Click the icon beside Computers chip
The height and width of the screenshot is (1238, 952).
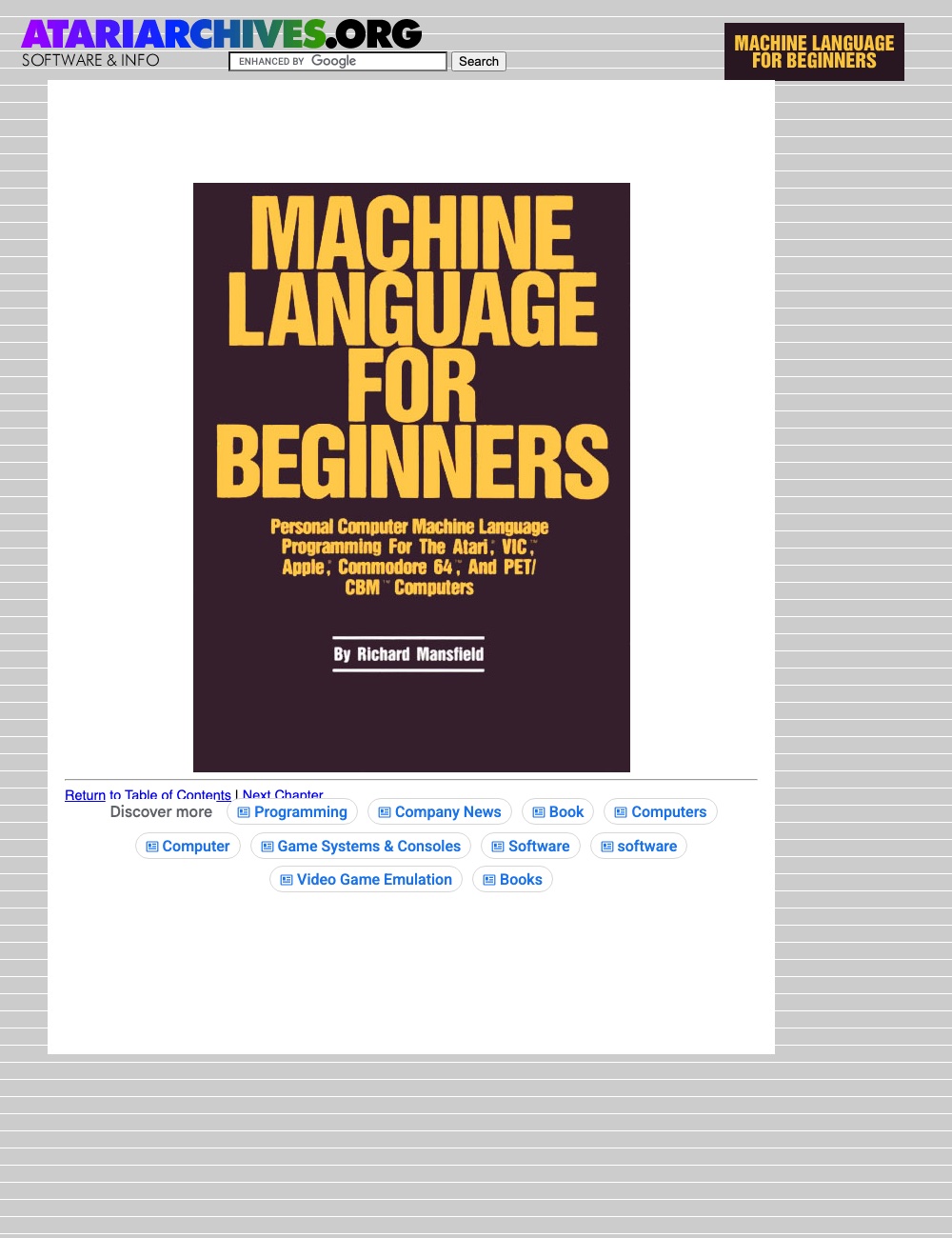click(x=621, y=812)
